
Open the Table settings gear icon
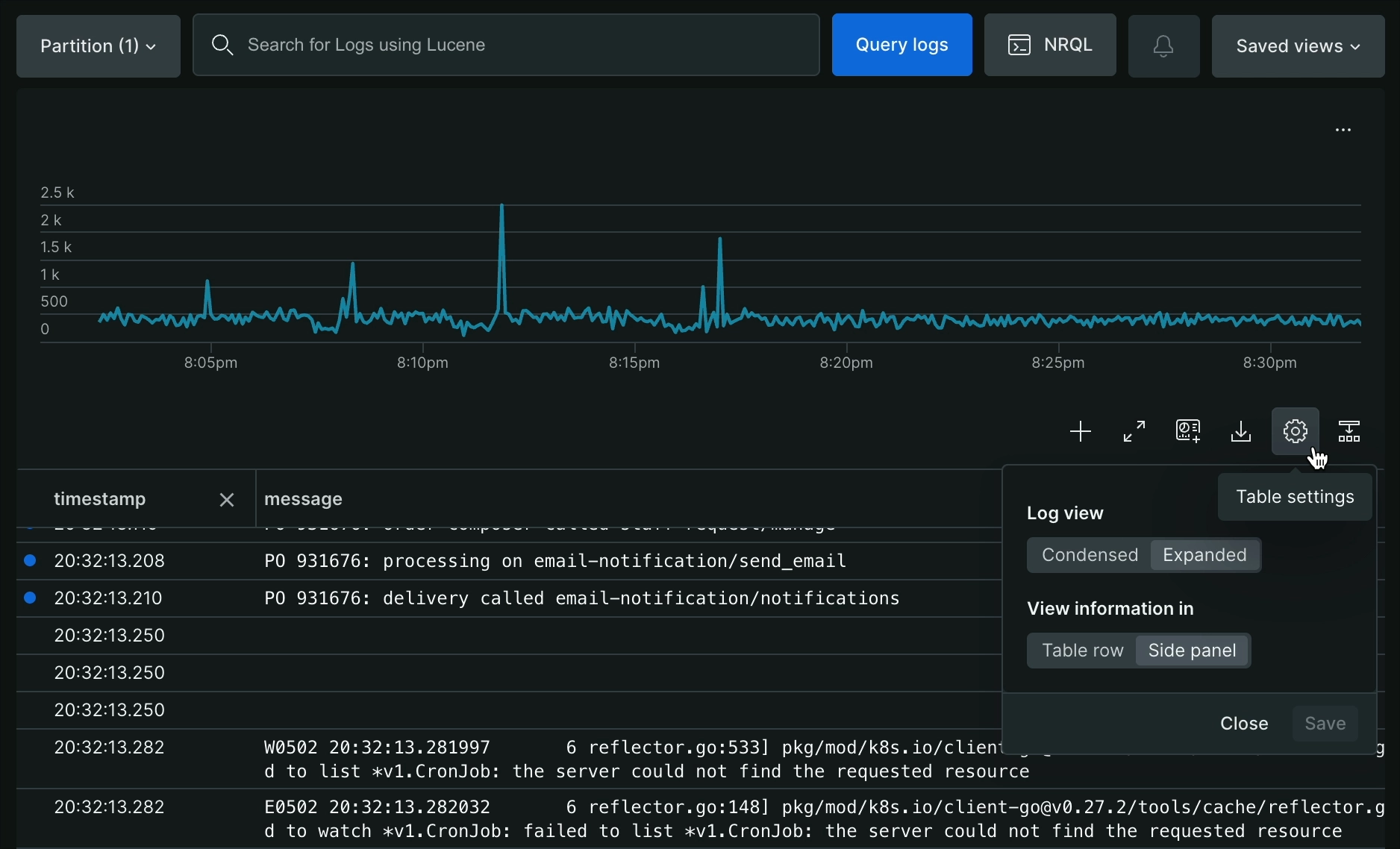tap(1295, 431)
